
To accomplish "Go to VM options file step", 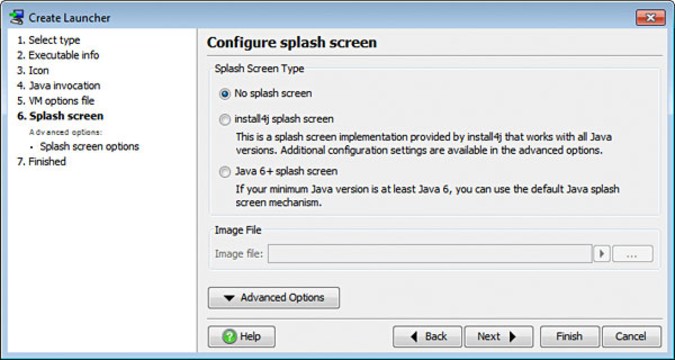I will (x=56, y=101).
